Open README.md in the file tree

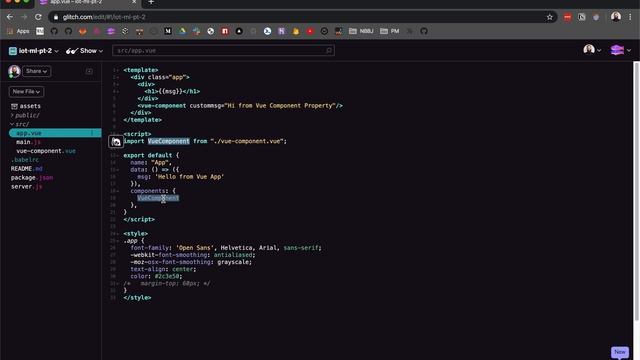(27, 169)
